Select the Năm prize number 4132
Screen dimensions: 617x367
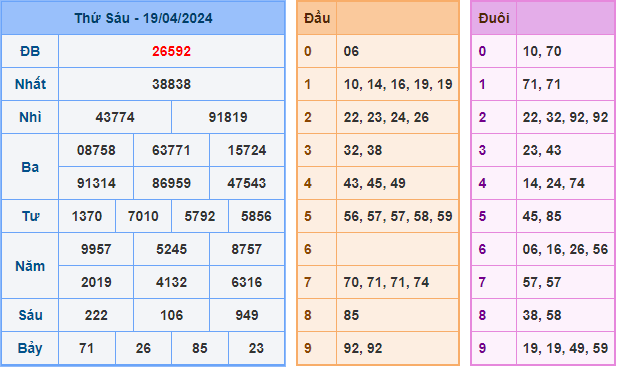click(172, 282)
